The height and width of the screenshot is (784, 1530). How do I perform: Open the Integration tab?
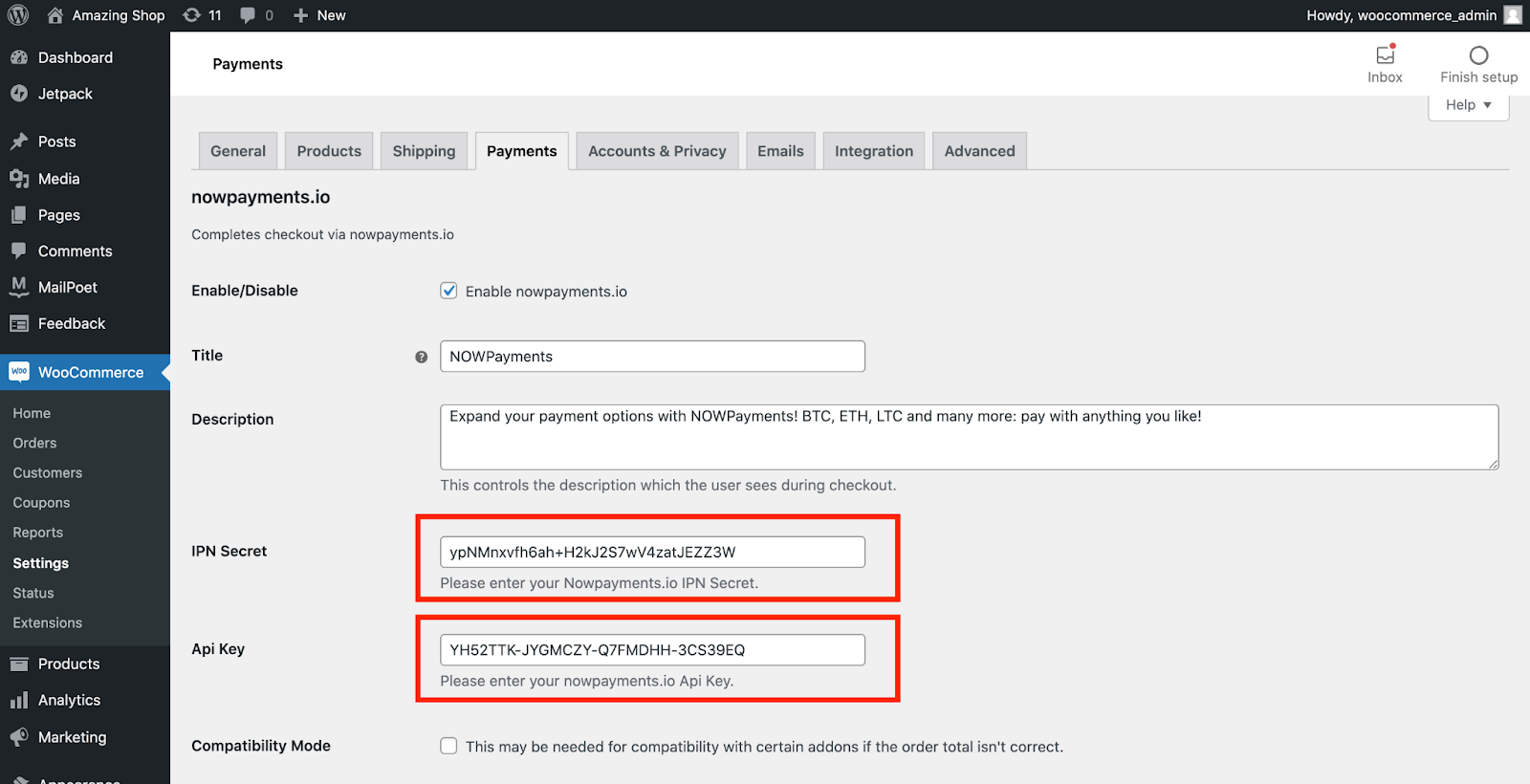pos(874,151)
